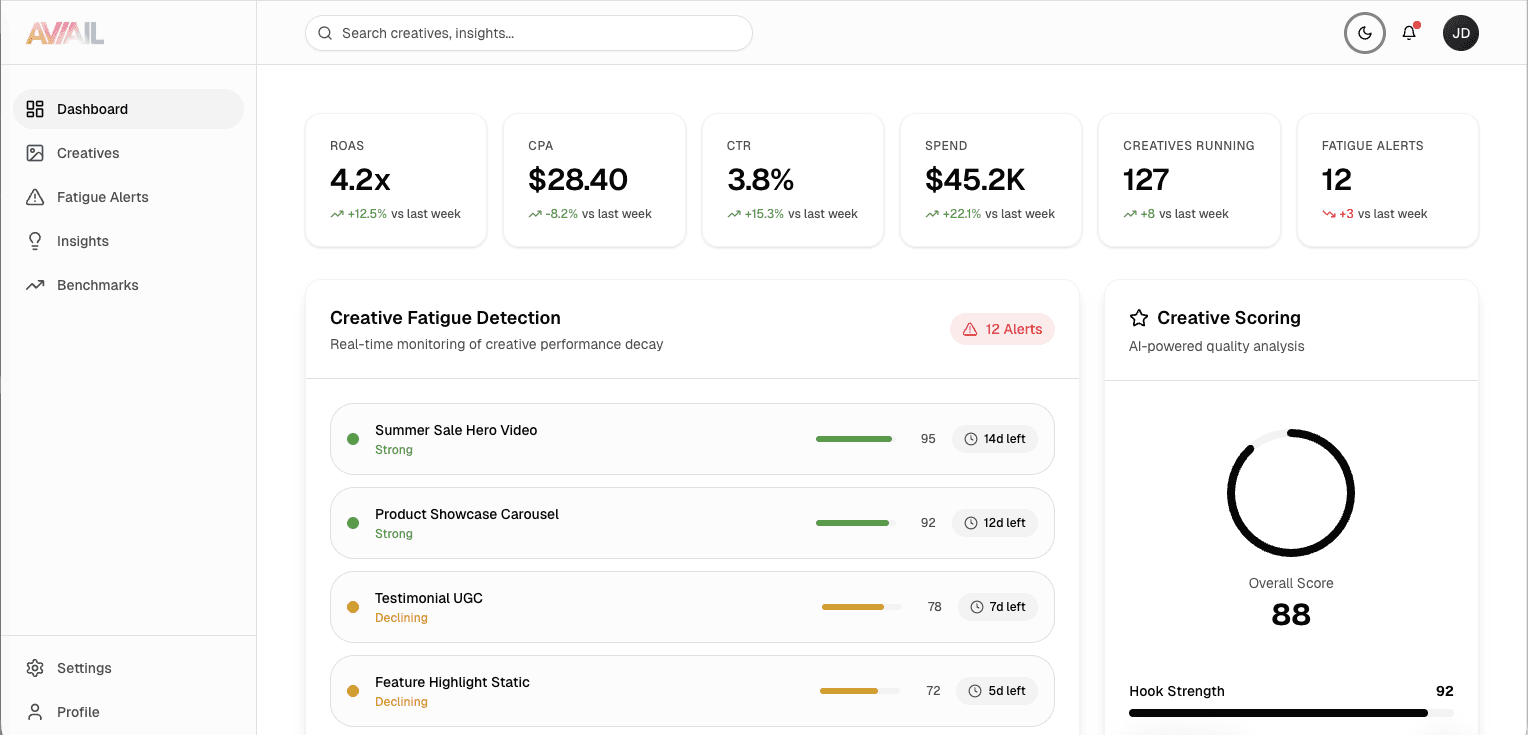Open the Product Showcase Carousel item

pos(600,523)
